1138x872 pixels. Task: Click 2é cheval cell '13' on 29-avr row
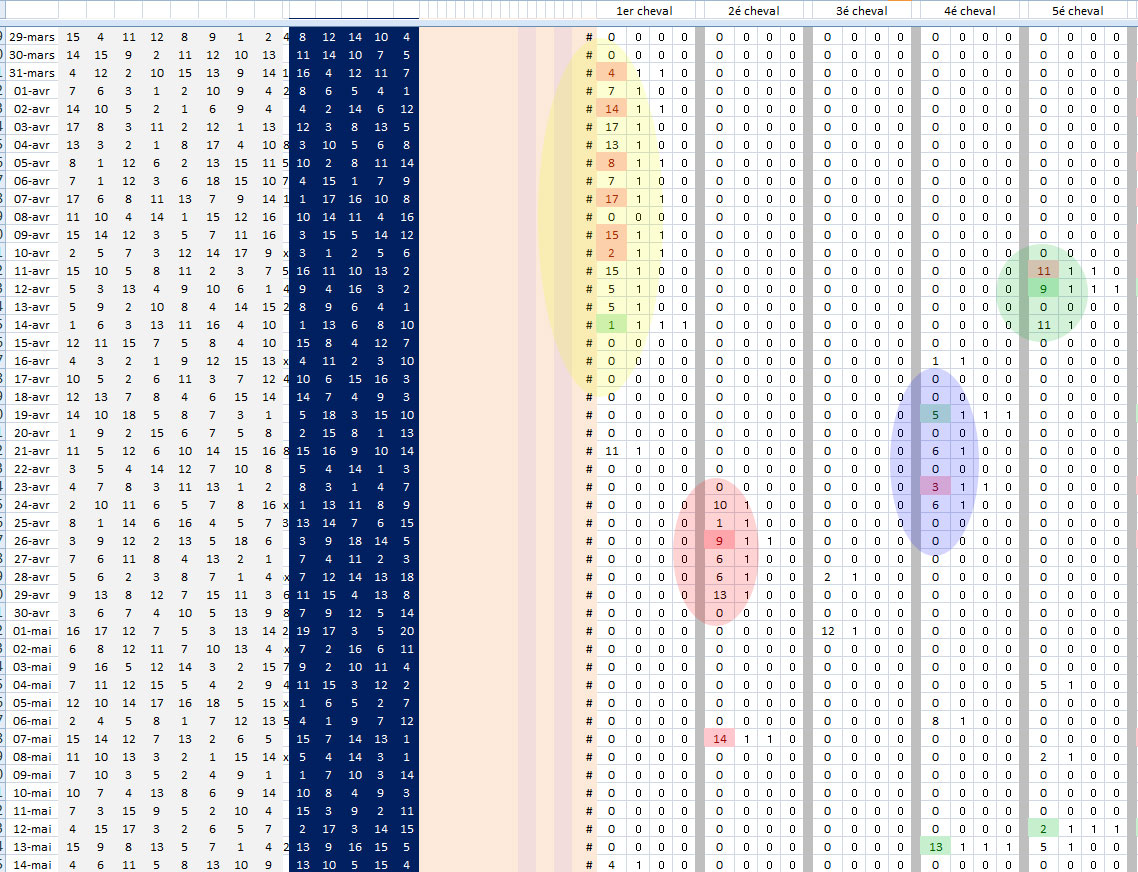[x=719, y=595]
